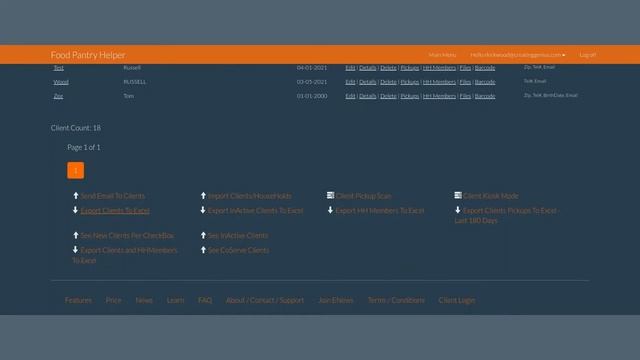
Task: Click Edit in the Zee Tom row
Action: [x=350, y=96]
